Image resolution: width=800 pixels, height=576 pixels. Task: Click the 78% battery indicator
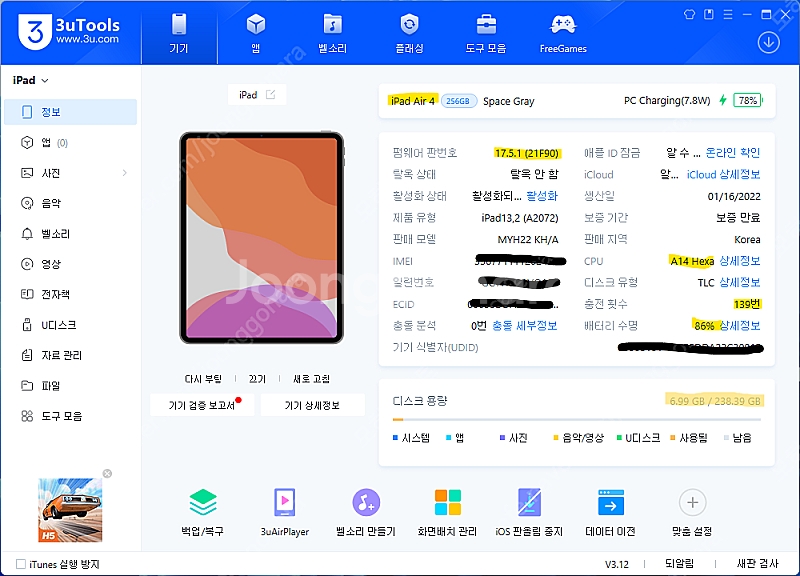tap(747, 101)
